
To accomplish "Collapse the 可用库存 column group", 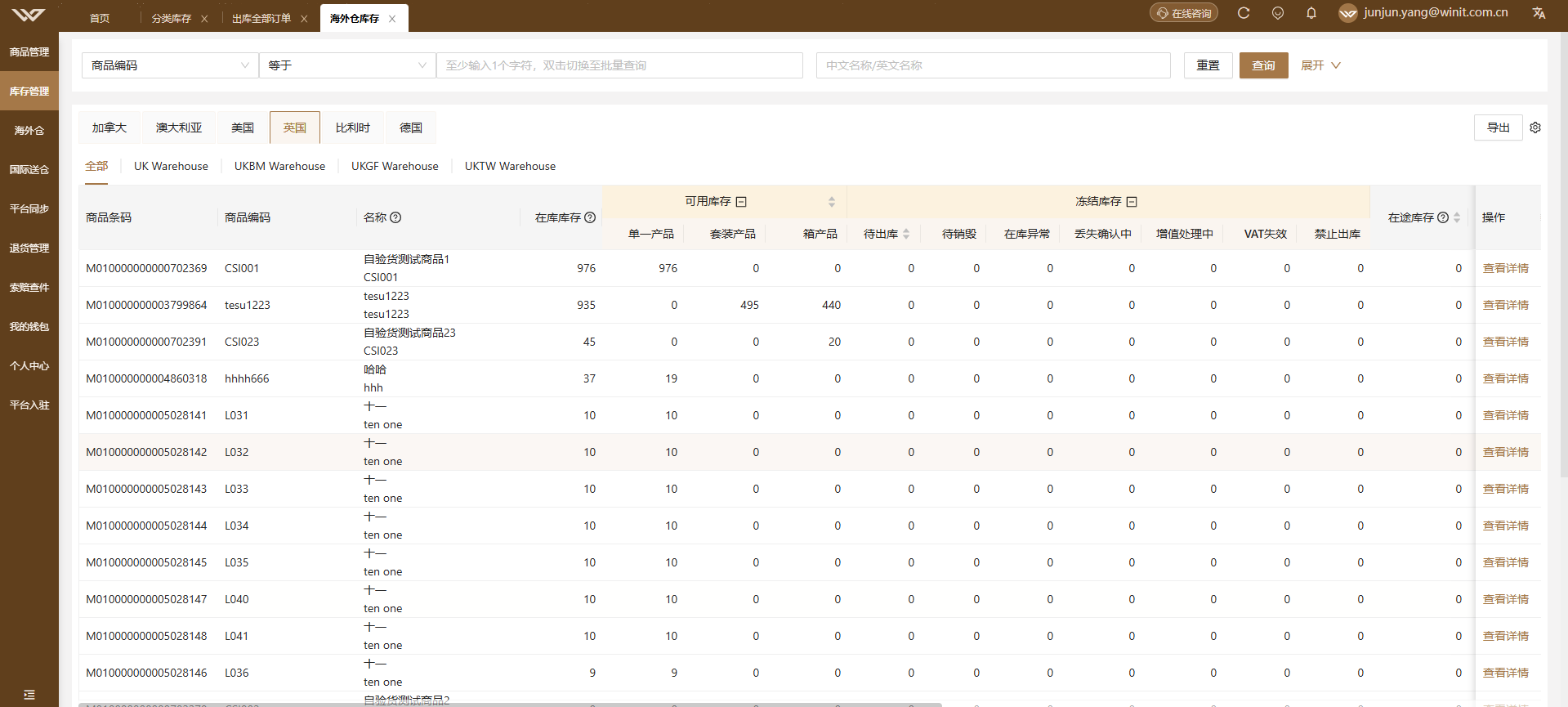I will [741, 202].
